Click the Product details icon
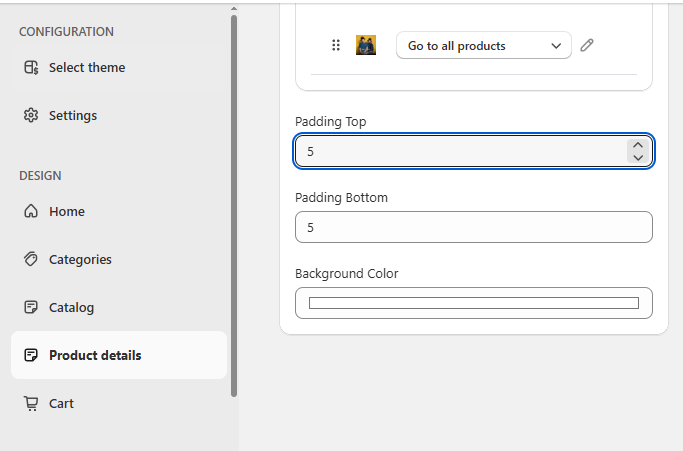 pyautogui.click(x=31, y=355)
